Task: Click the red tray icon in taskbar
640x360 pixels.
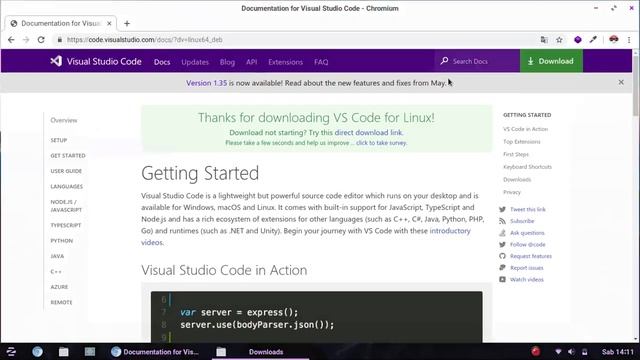Action: (x=536, y=351)
